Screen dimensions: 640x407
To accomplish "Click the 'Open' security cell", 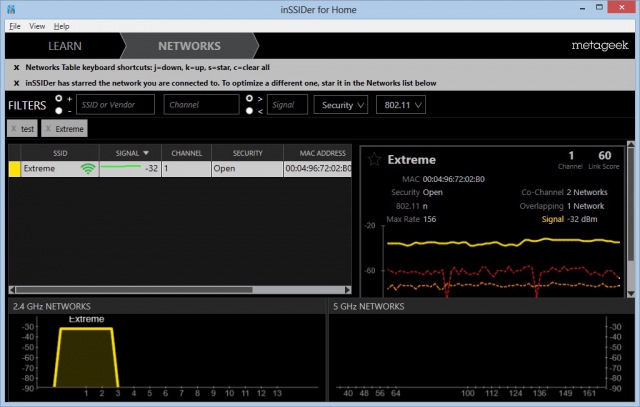I will [247, 169].
